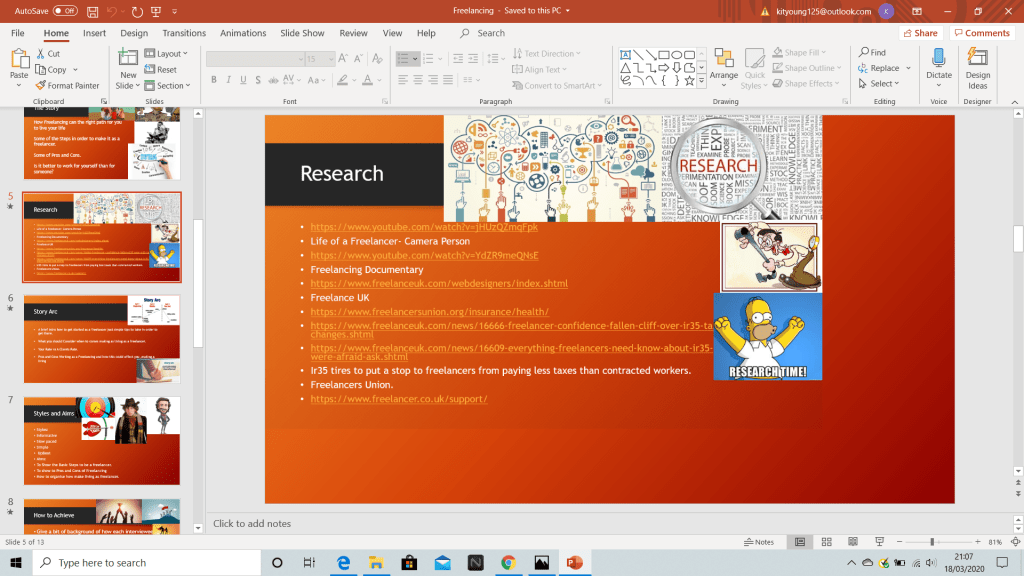Open the Arrange tool
This screenshot has height=576, width=1024.
724,68
